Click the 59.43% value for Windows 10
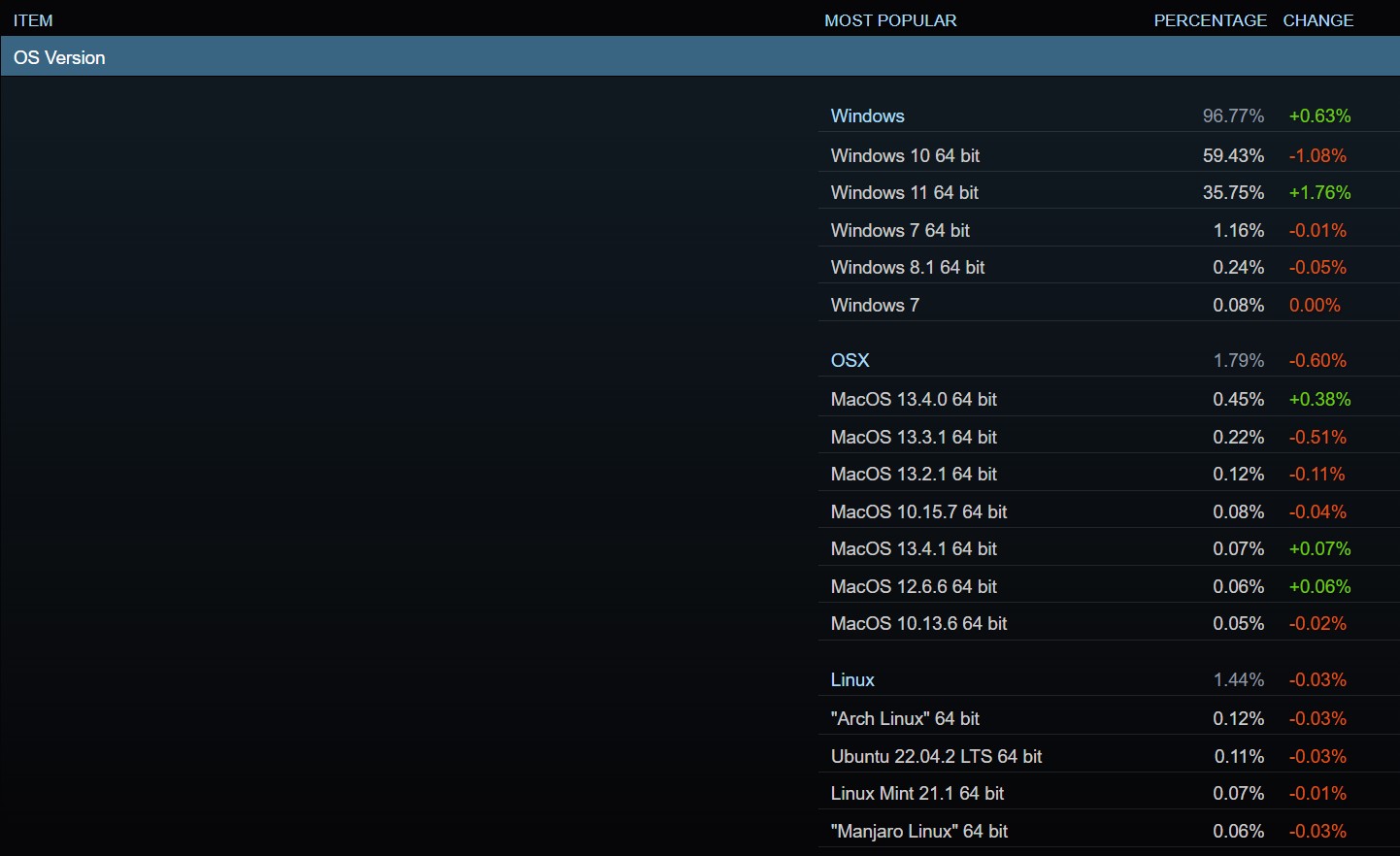1400x856 pixels. point(1233,155)
